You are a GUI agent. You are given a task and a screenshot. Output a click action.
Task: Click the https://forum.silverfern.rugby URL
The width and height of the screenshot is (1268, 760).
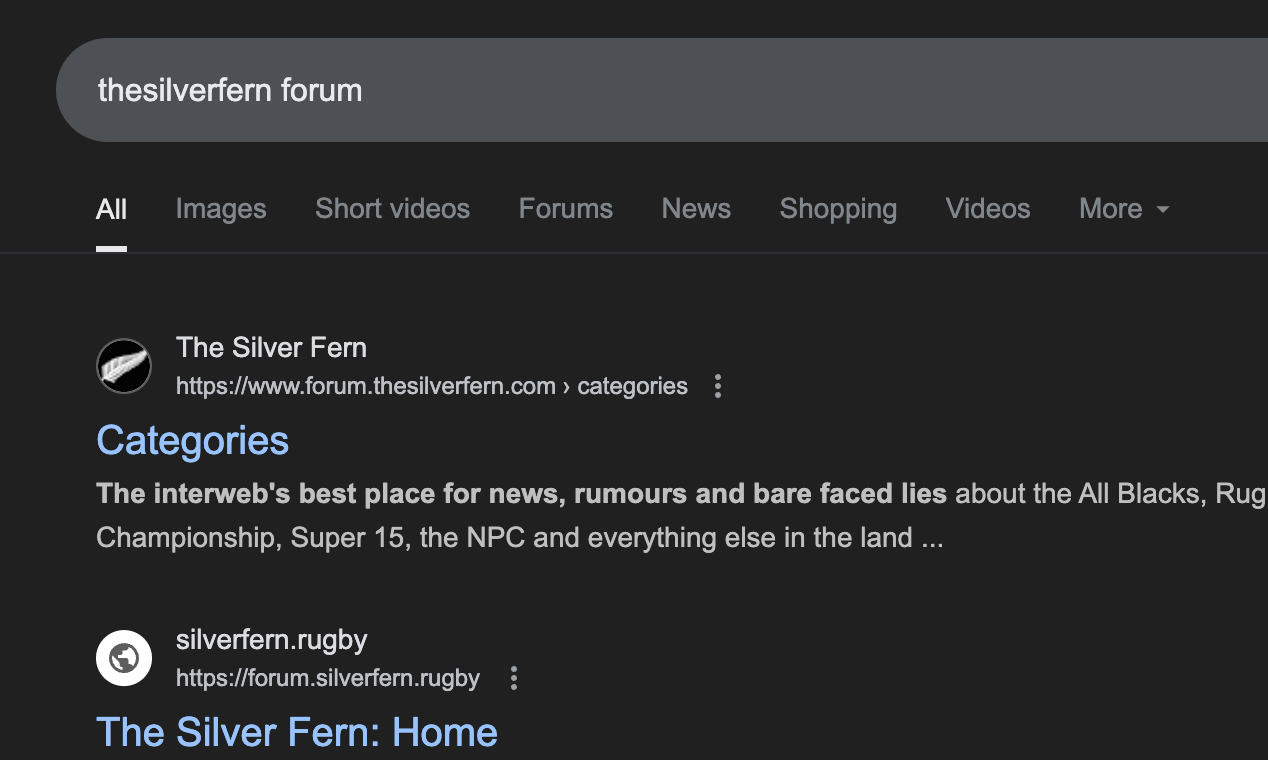click(x=328, y=678)
